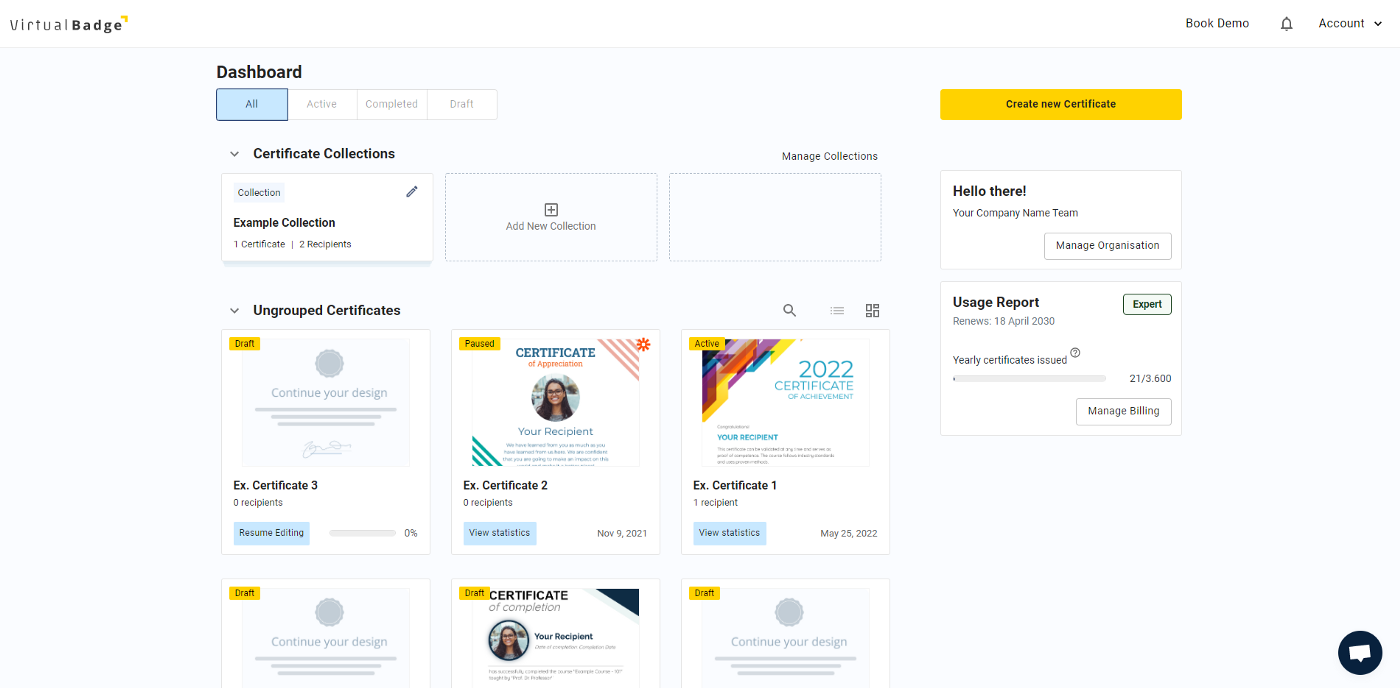The width and height of the screenshot is (1400, 688).
Task: Open the chat support bubble
Action: pyautogui.click(x=1359, y=652)
